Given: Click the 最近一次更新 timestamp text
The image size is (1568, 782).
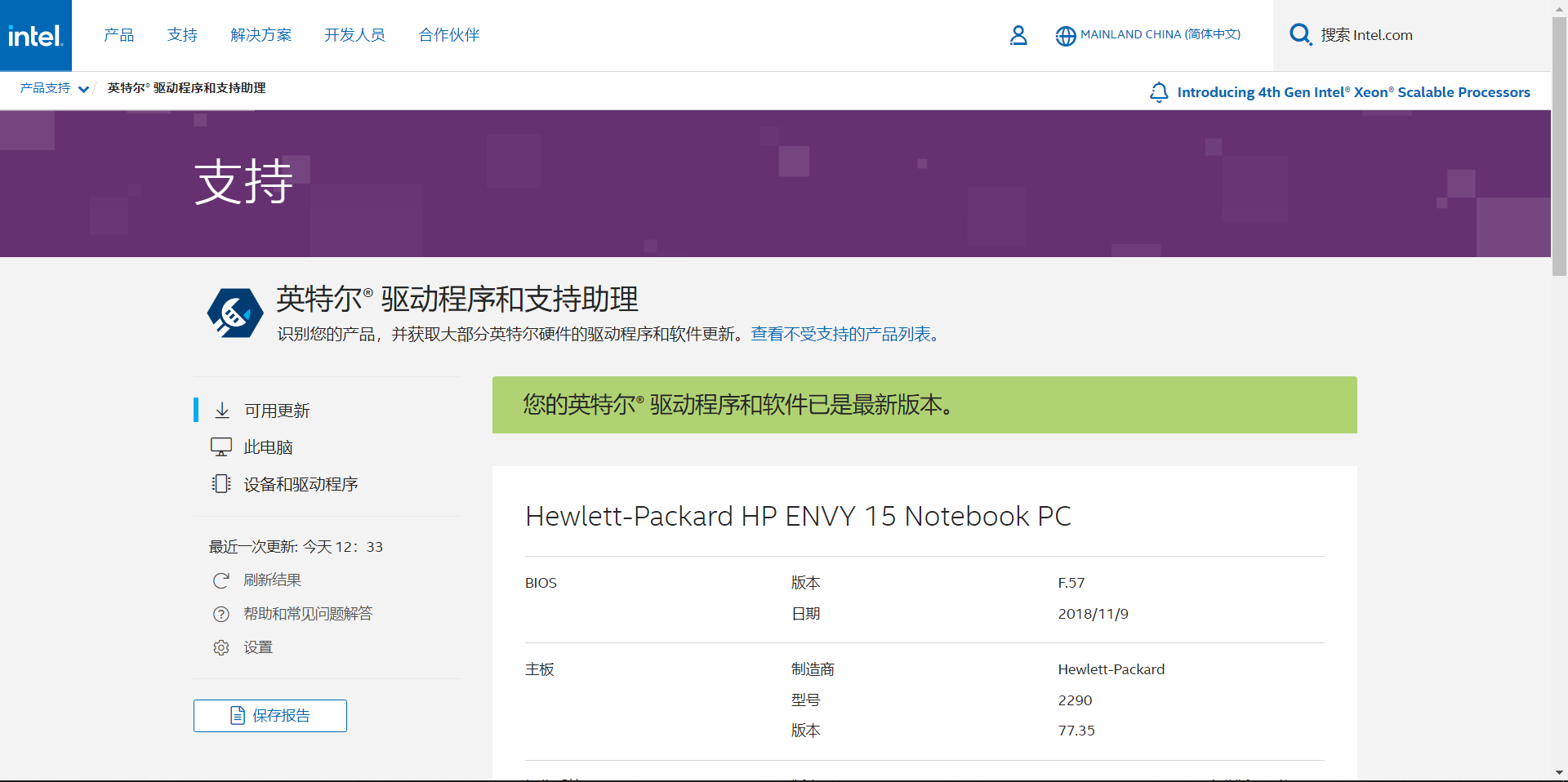Looking at the screenshot, I should (x=296, y=547).
